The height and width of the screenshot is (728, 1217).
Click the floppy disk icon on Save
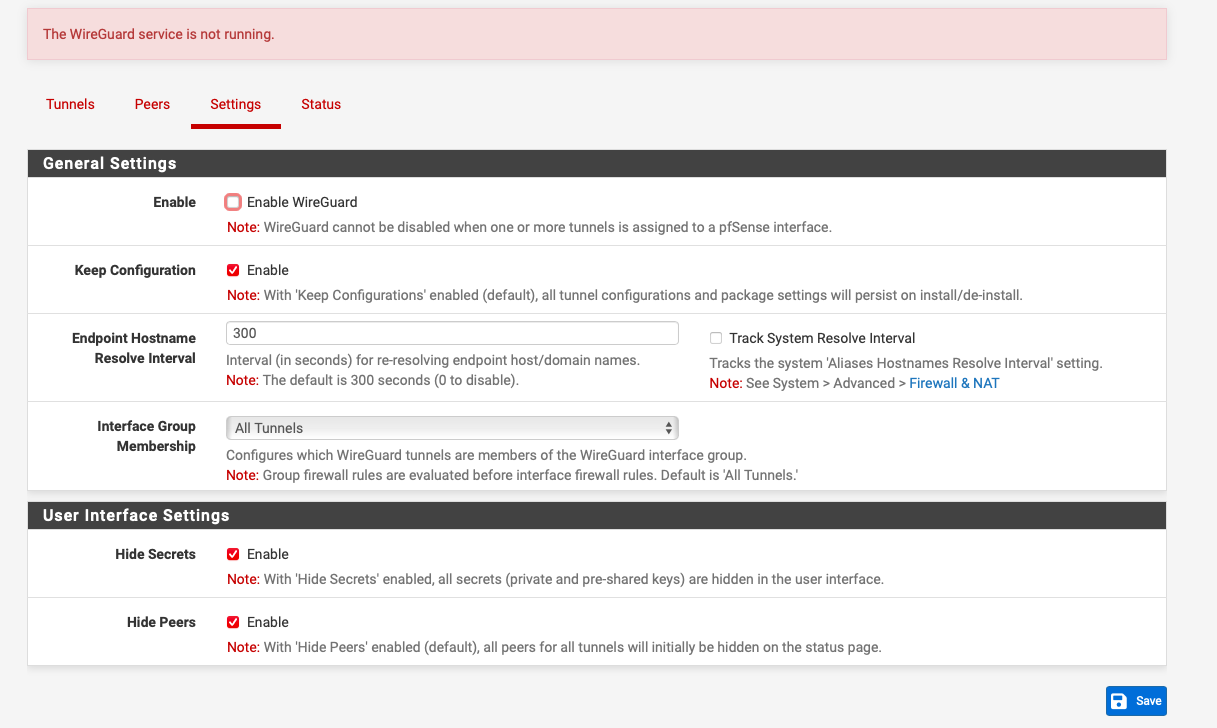(1120, 701)
